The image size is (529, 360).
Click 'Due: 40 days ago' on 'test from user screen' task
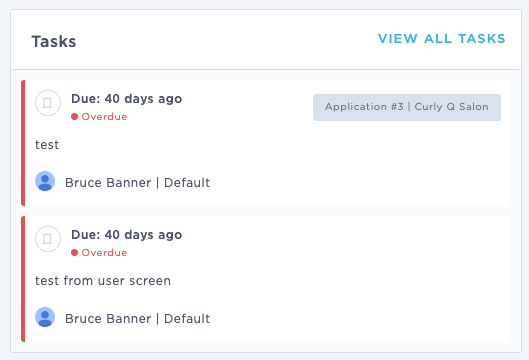tap(127, 235)
